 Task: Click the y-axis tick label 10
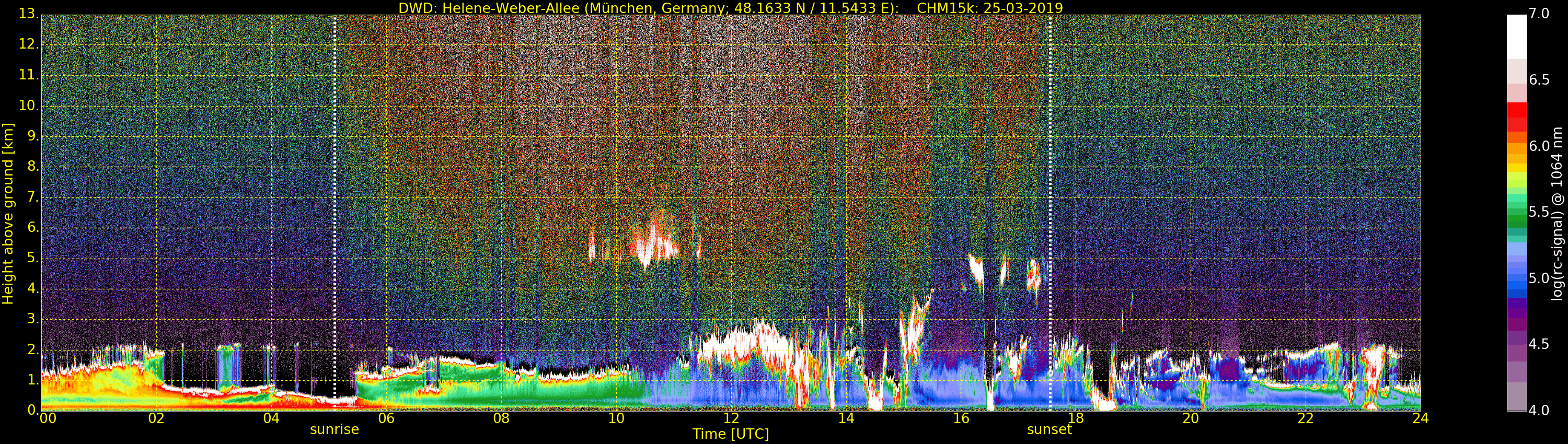(x=28, y=105)
